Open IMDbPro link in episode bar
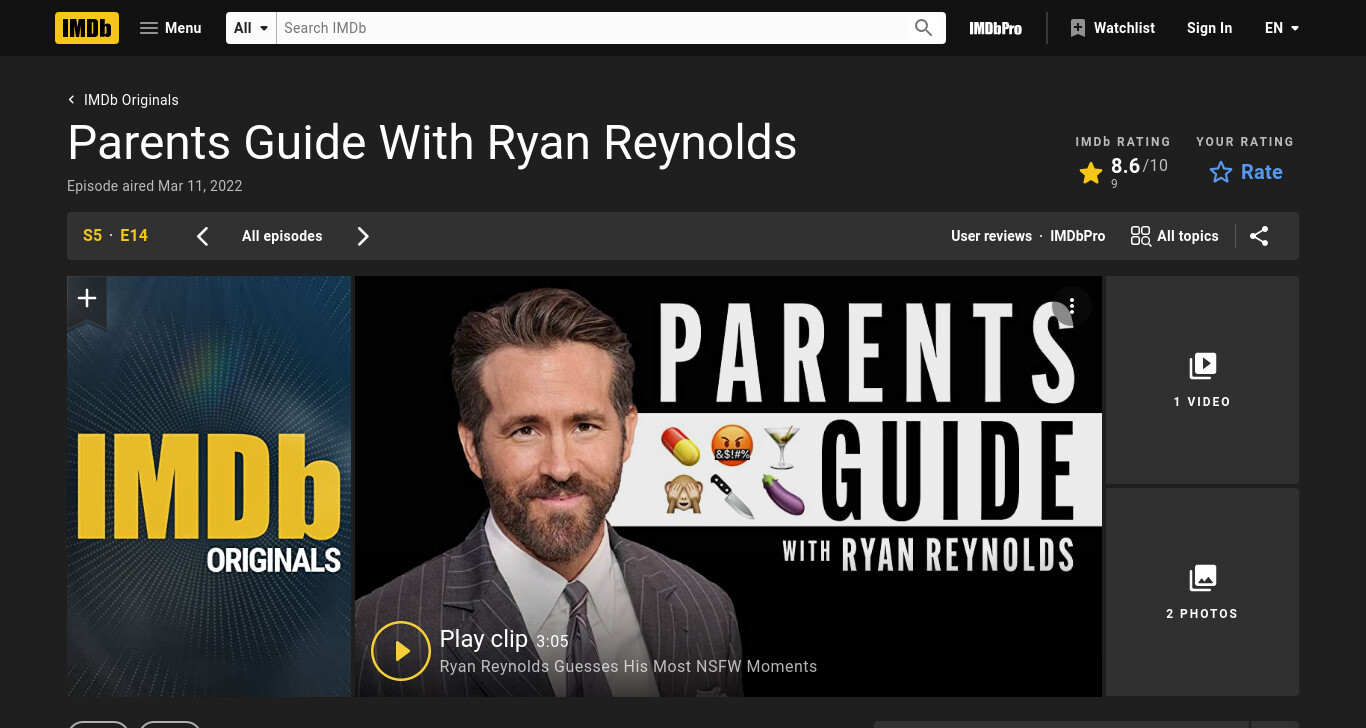 pyautogui.click(x=1077, y=236)
